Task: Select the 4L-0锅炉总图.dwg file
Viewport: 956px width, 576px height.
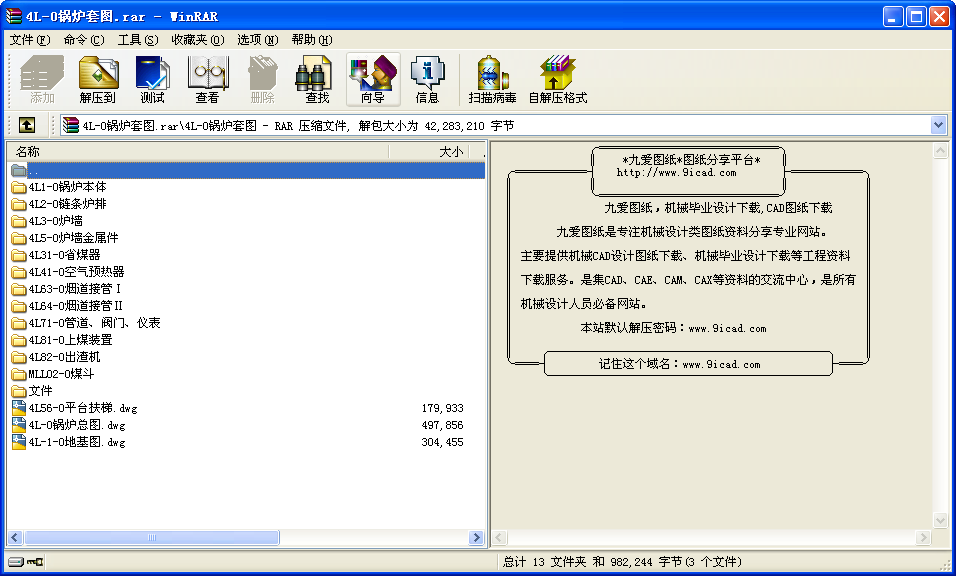Action: pyautogui.click(x=77, y=425)
